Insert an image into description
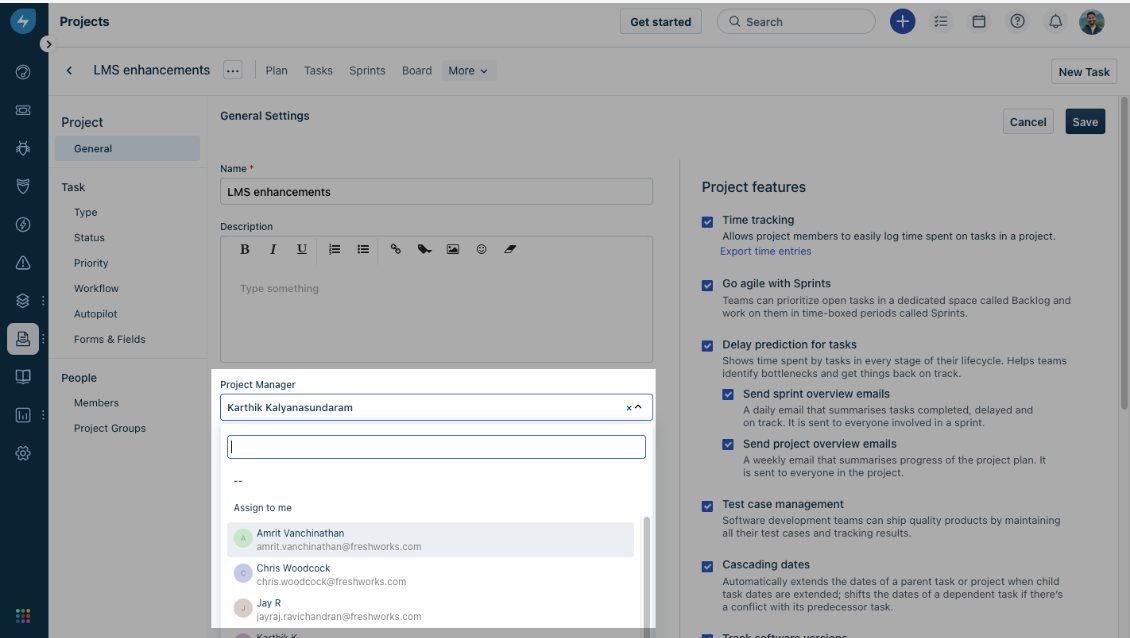The width and height of the screenshot is (1130, 638). [x=452, y=249]
